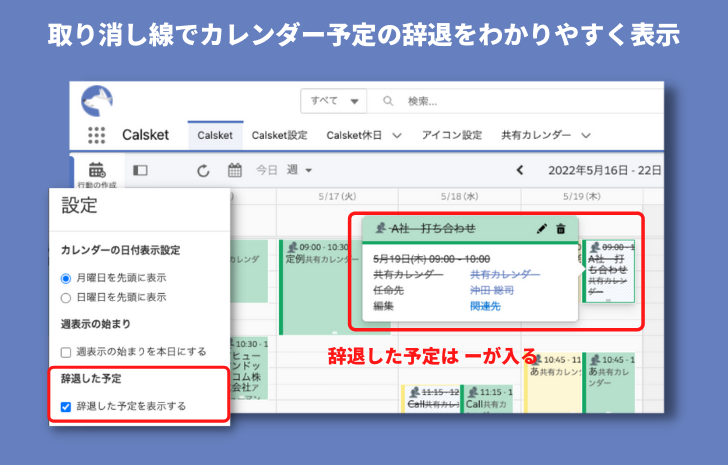Open the Calsket設定 tab
728x465 pixels.
(x=280, y=136)
